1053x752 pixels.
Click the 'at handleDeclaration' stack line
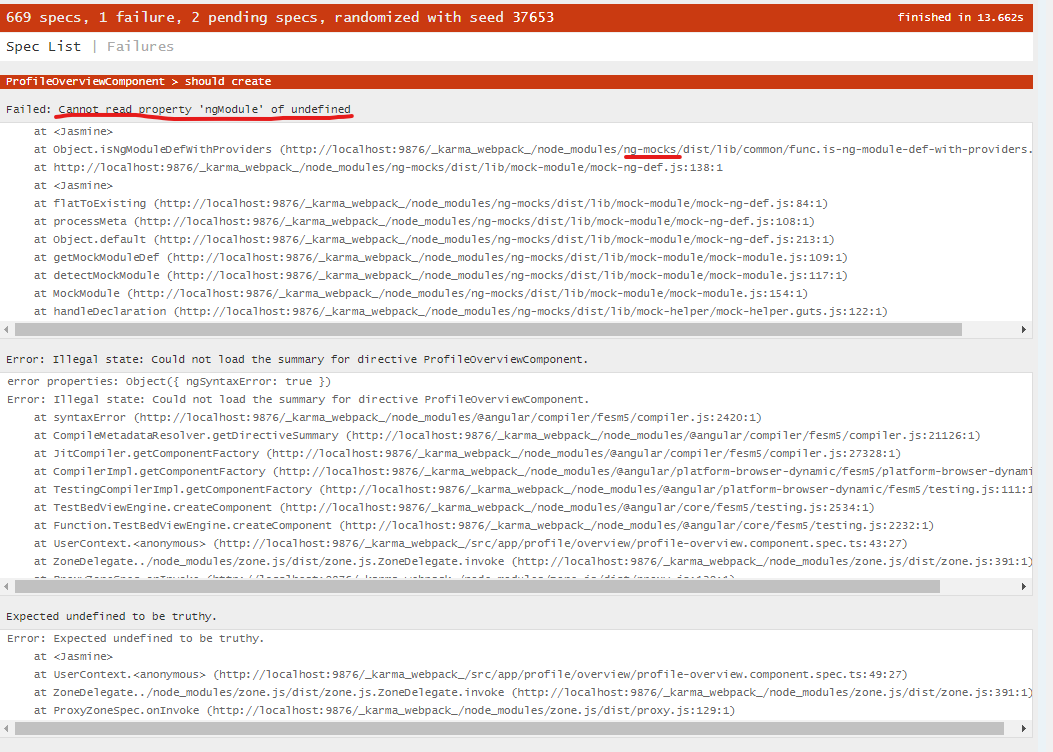pos(461,312)
